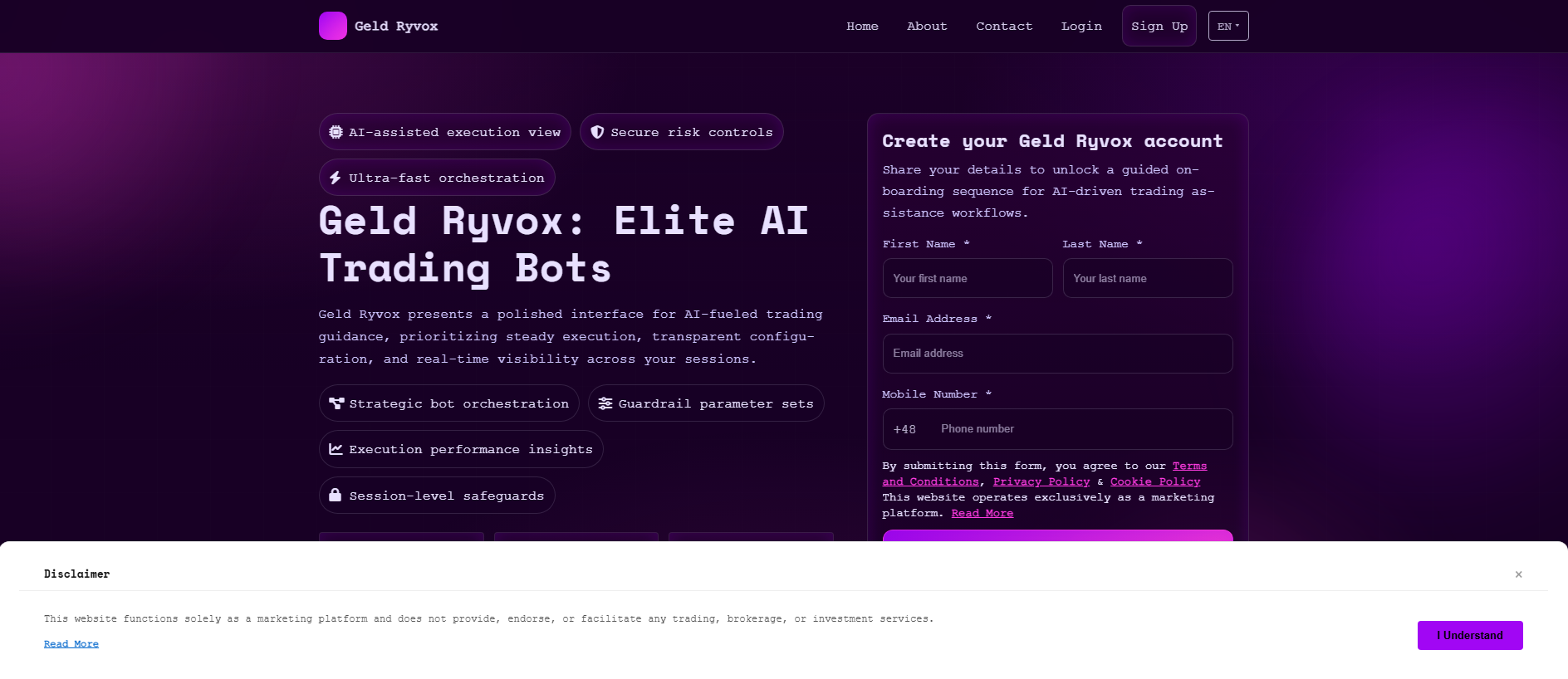
Task: Click the Sign Up button in header
Action: tap(1159, 26)
